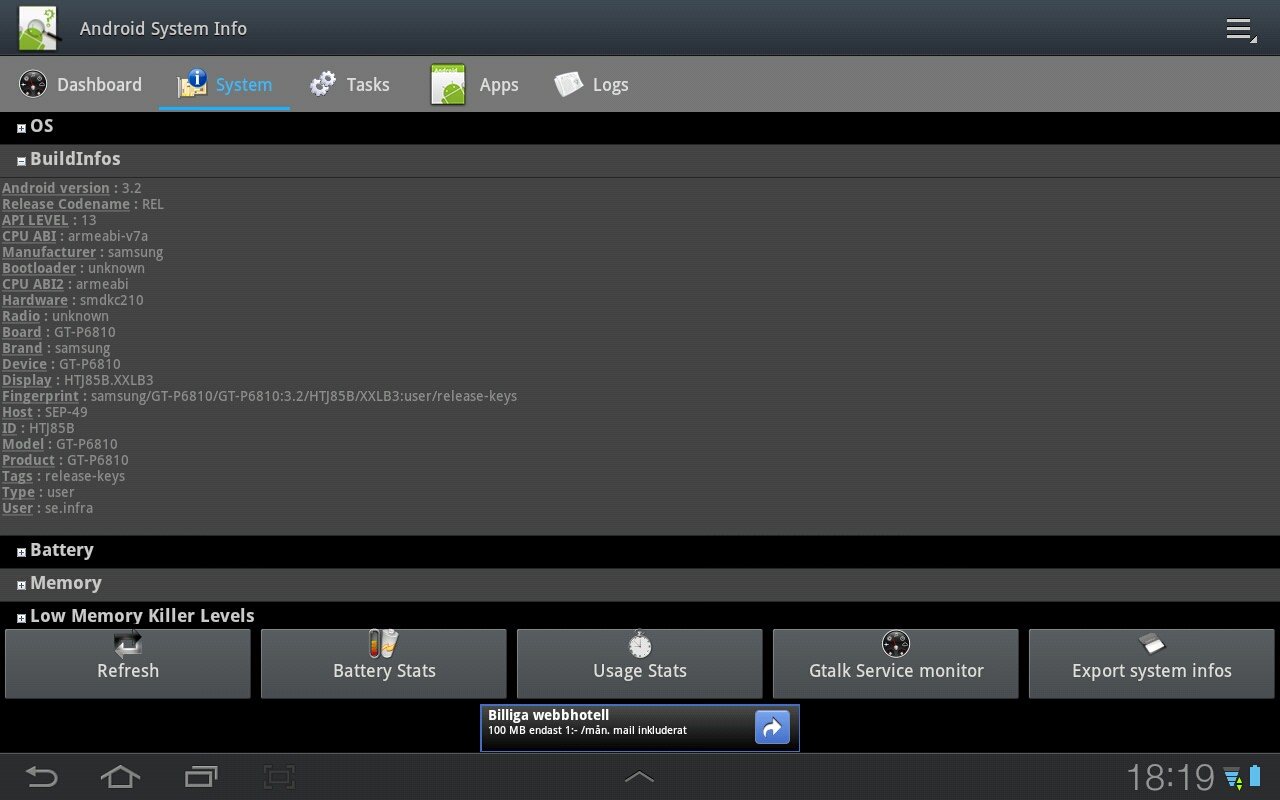Viewport: 1280px width, 800px height.
Task: Click the API LEVEL label
Action: (x=35, y=220)
